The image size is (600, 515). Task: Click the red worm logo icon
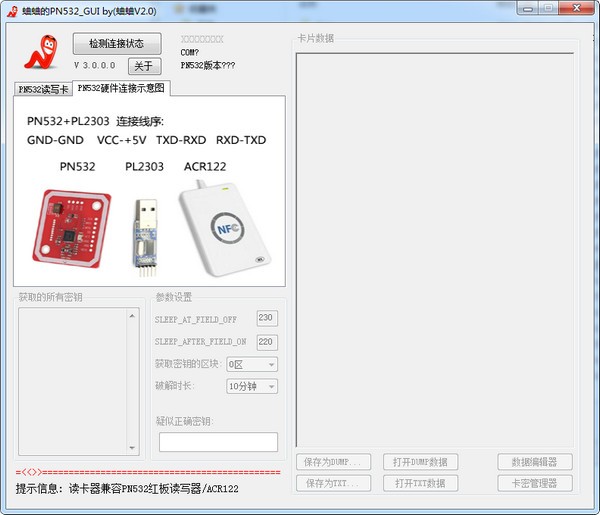pos(41,52)
